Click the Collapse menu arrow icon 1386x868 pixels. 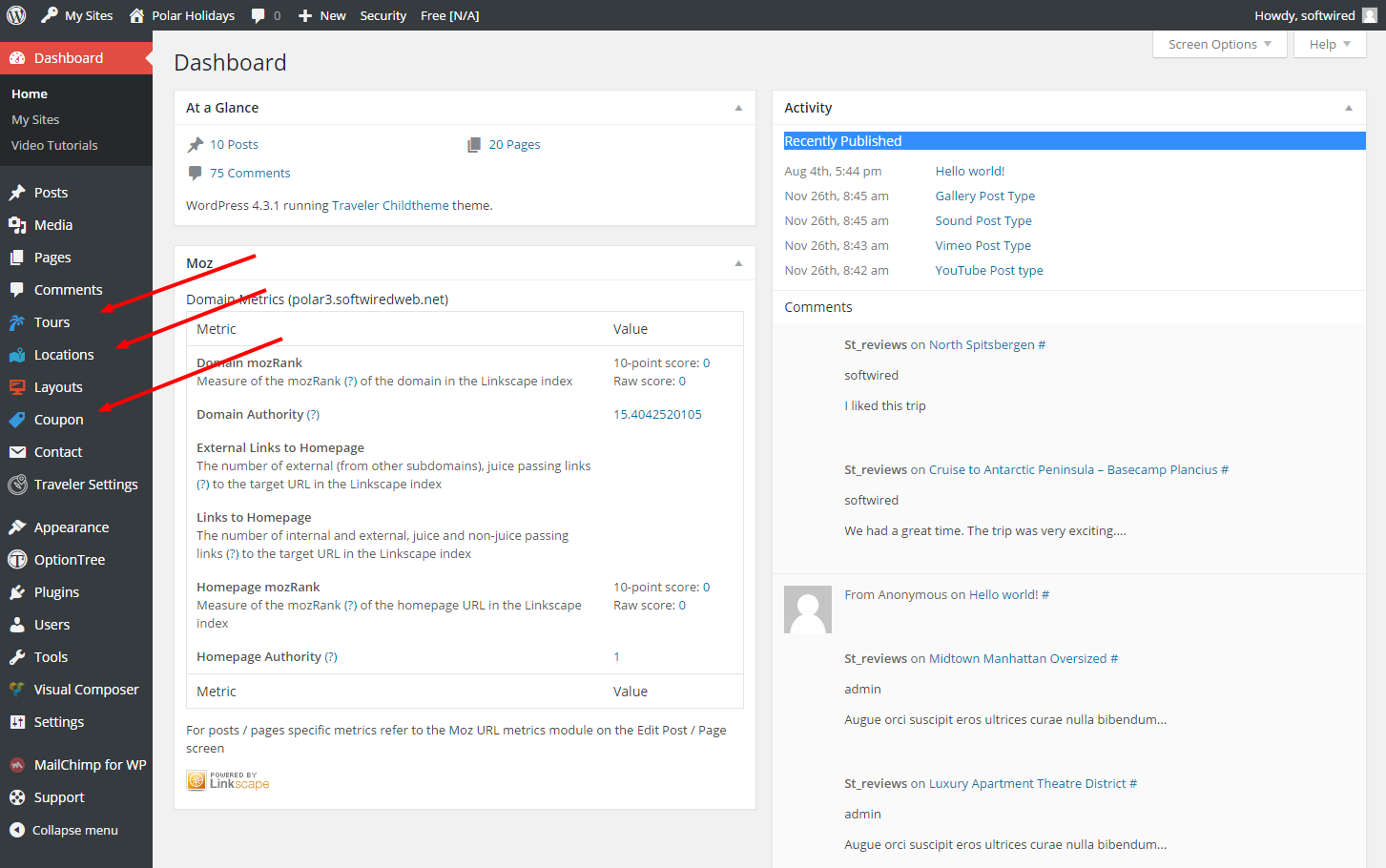click(17, 830)
